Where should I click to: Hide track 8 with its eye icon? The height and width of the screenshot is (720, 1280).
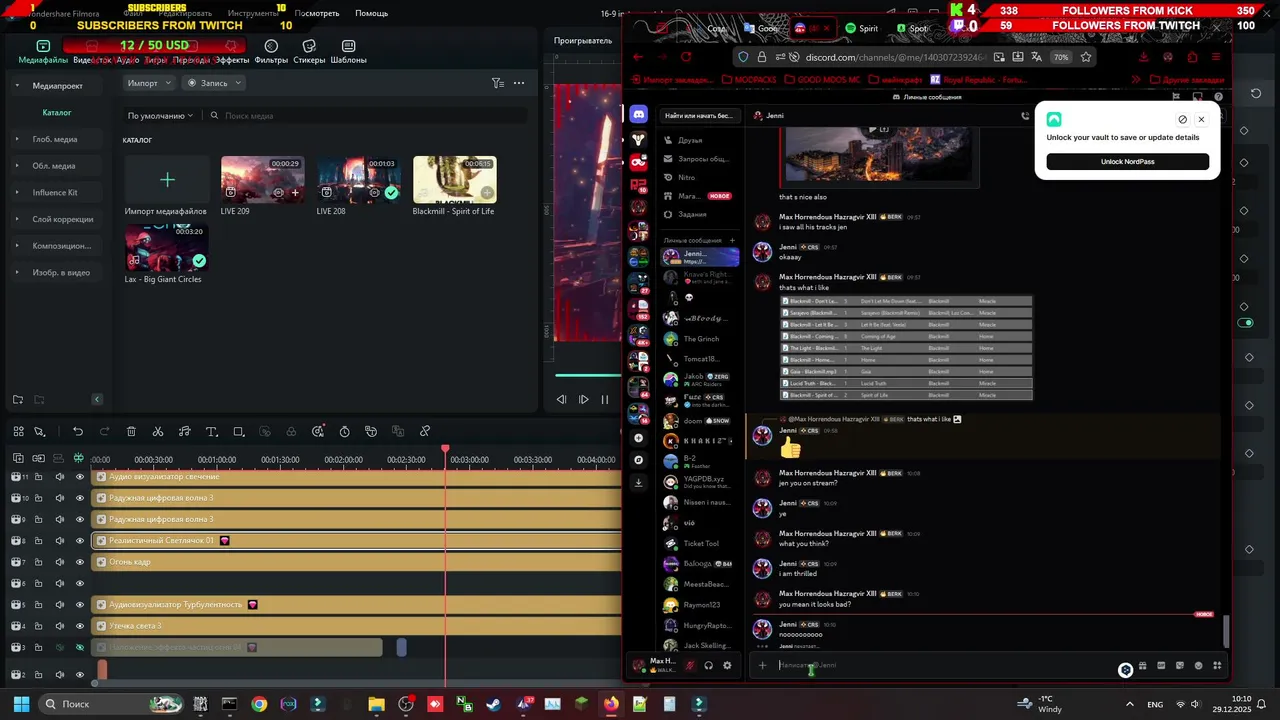coord(80,541)
